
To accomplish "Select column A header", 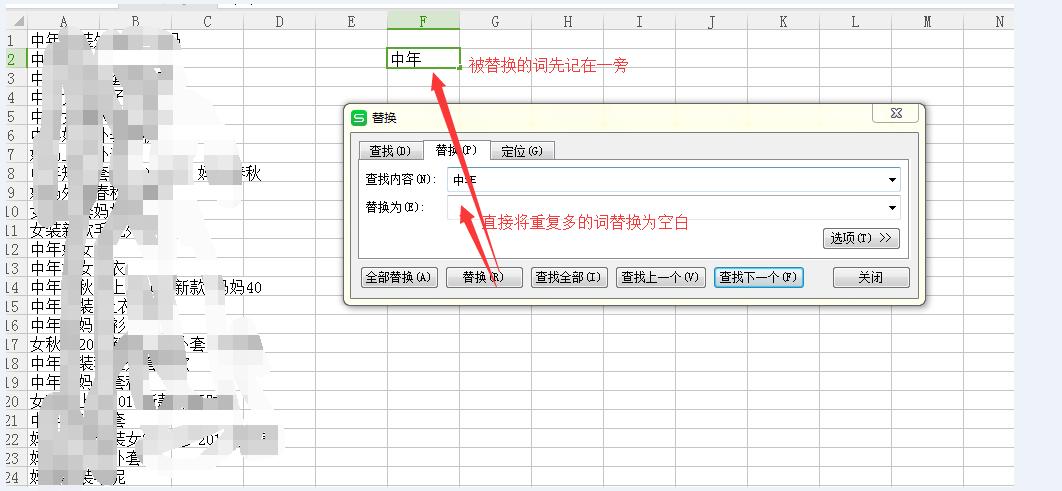I will coord(64,22).
